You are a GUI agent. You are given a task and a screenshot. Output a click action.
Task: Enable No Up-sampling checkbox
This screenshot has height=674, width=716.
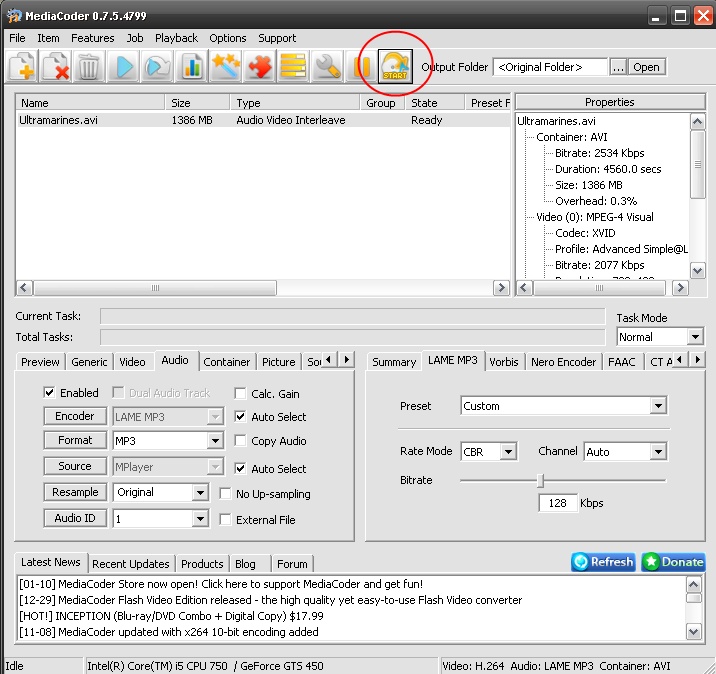click(x=225, y=494)
